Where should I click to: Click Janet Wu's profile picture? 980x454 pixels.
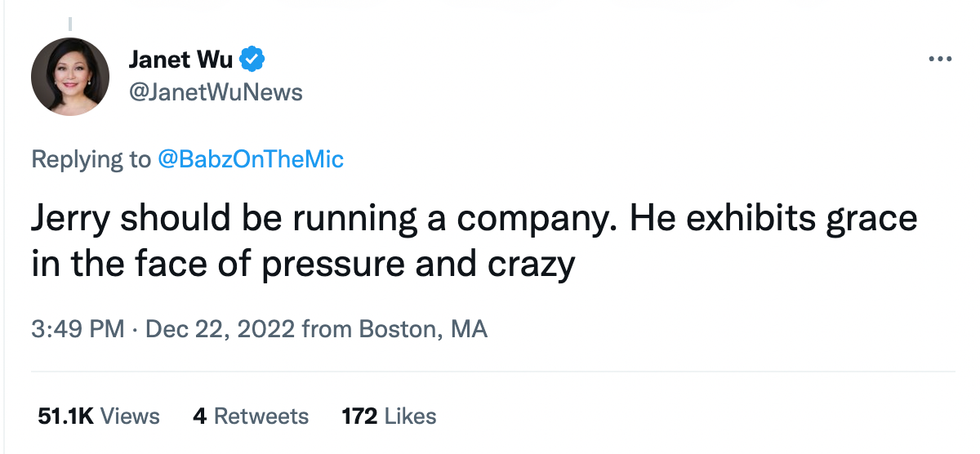(x=70, y=76)
